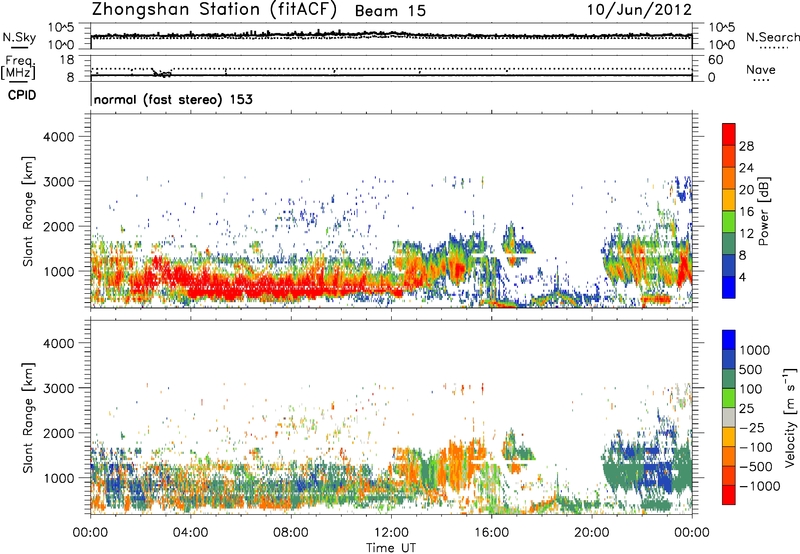Click Velocity colorbar segment between 100 and 500
The width and height of the screenshot is (800, 554).
click(729, 379)
